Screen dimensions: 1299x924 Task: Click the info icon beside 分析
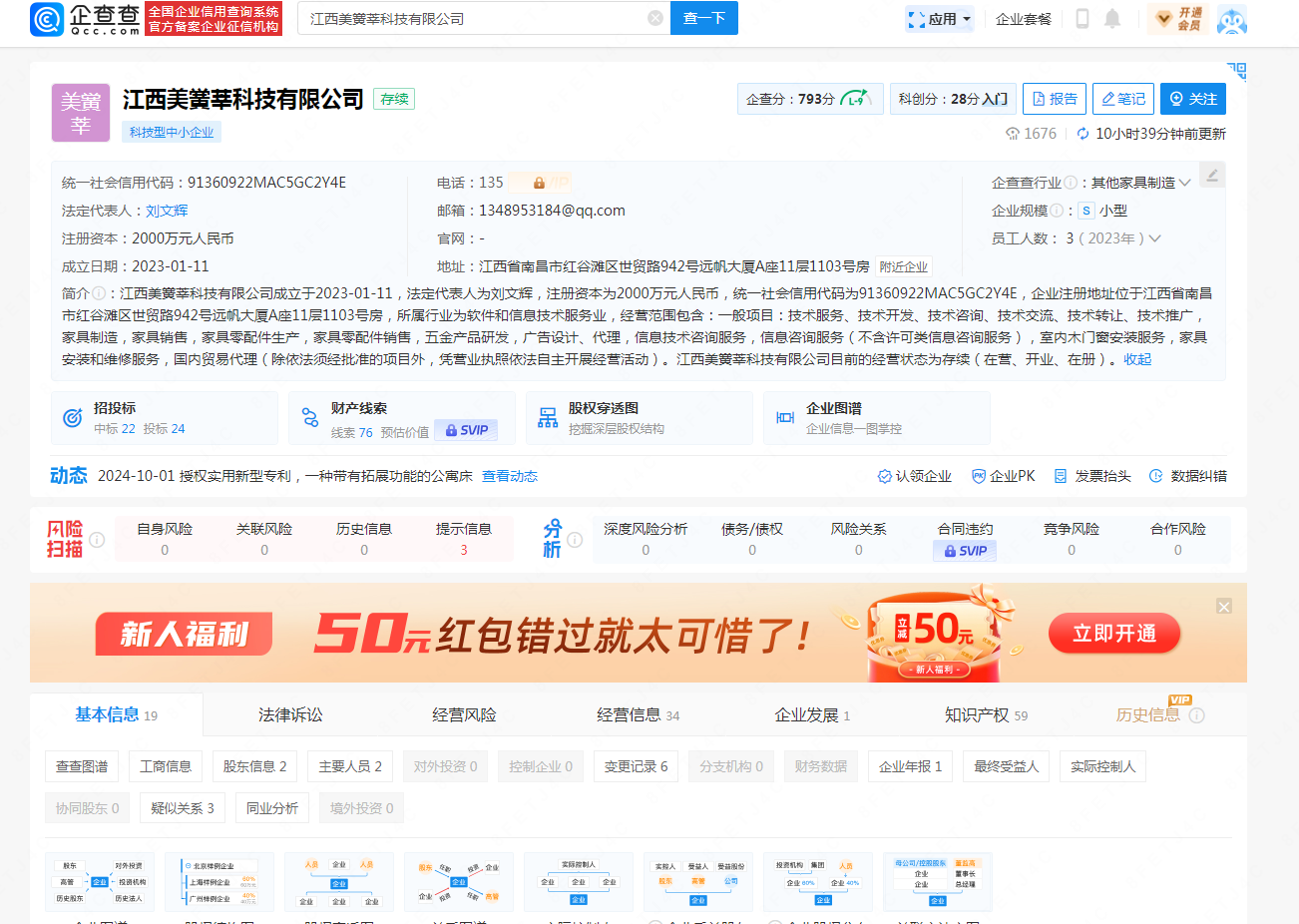[x=575, y=540]
